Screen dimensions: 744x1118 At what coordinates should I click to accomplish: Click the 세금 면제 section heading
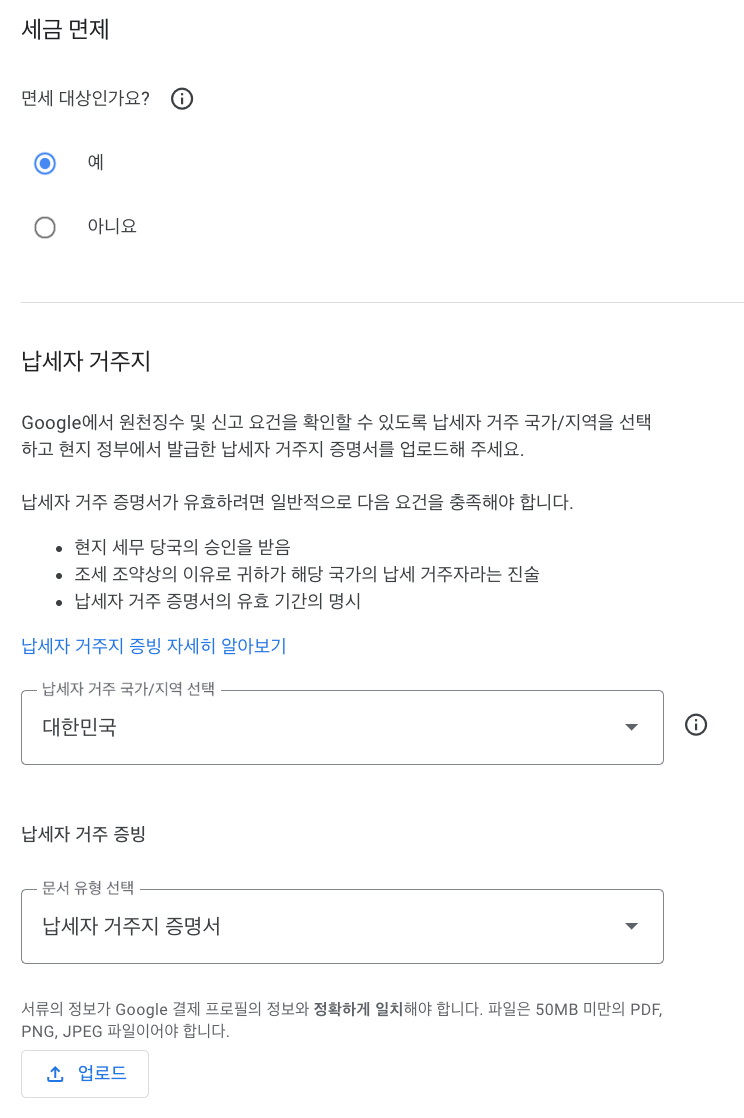coord(65,30)
